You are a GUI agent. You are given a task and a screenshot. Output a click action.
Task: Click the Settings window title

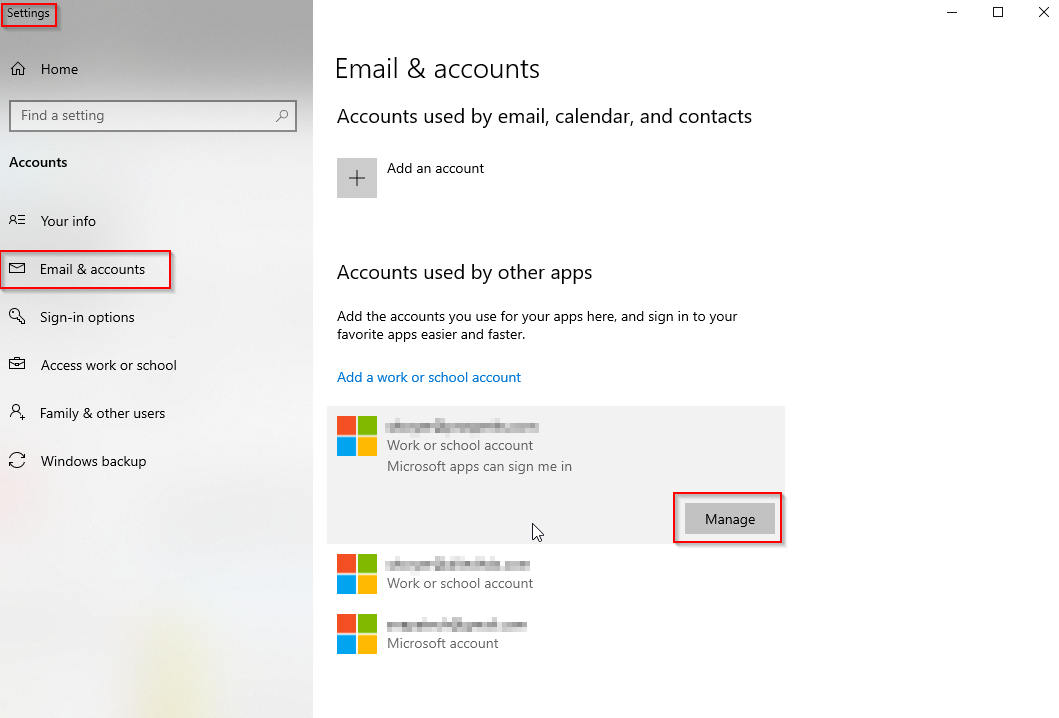[x=28, y=13]
